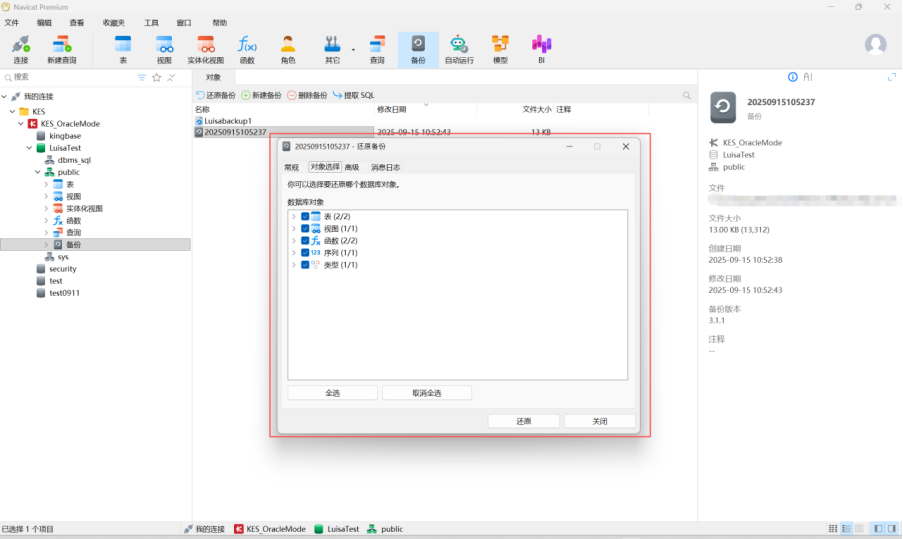Switch to the 高级 tab in the dialog
The height and width of the screenshot is (539, 903).
351,167
